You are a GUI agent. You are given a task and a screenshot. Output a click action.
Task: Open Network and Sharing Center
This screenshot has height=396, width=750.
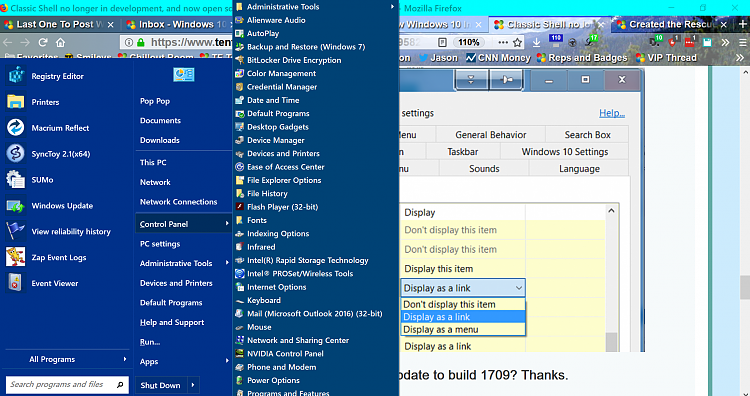tap(298, 341)
